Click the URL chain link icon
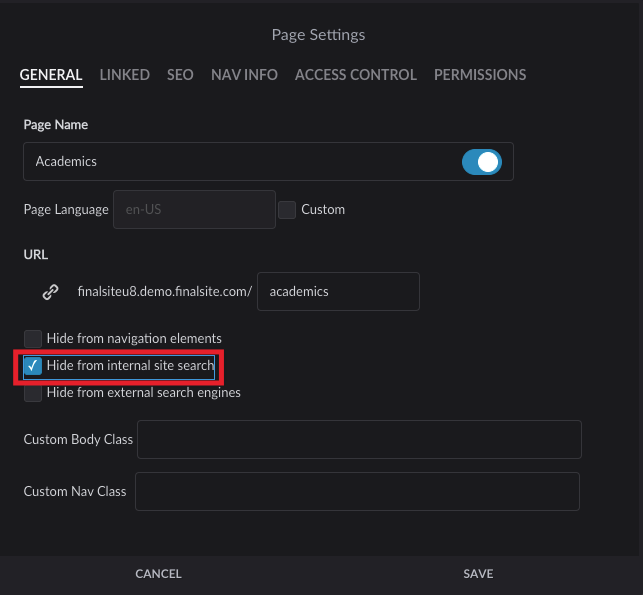The width and height of the screenshot is (643, 595). click(x=50, y=292)
